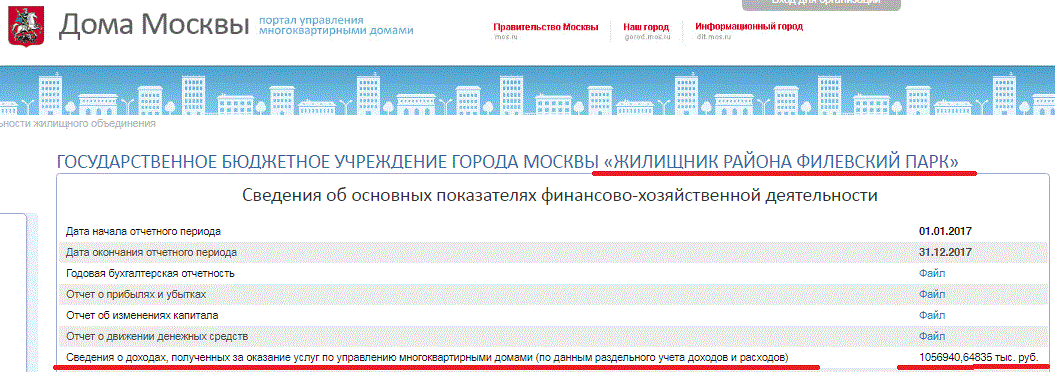Image resolution: width=1055 pixels, height=372 pixels.
Task: Click the organization heading Жилищник района Филевский парк
Action: (x=509, y=162)
